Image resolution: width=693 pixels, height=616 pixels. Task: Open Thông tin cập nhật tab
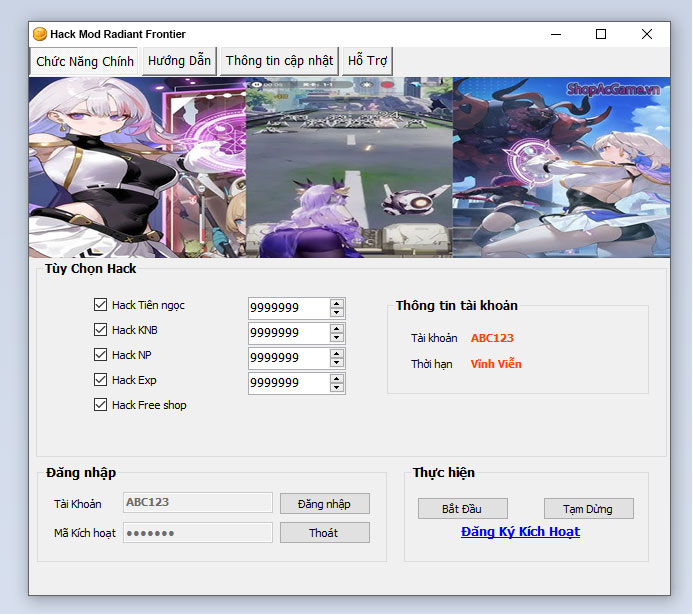click(x=279, y=61)
